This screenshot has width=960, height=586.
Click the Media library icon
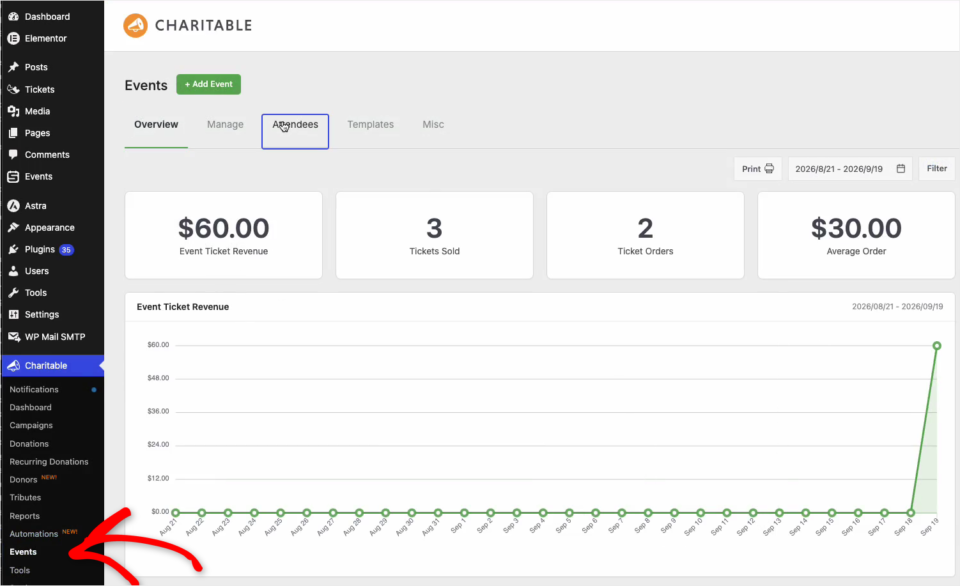click(13, 111)
